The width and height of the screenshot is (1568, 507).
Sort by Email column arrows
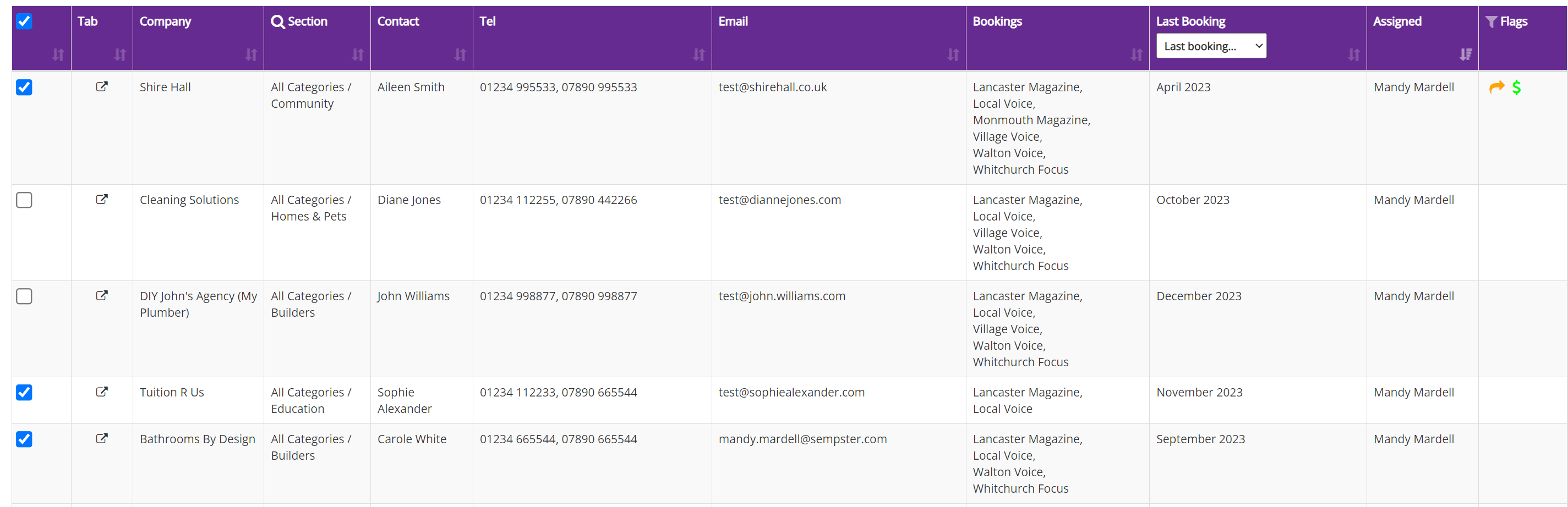click(953, 54)
